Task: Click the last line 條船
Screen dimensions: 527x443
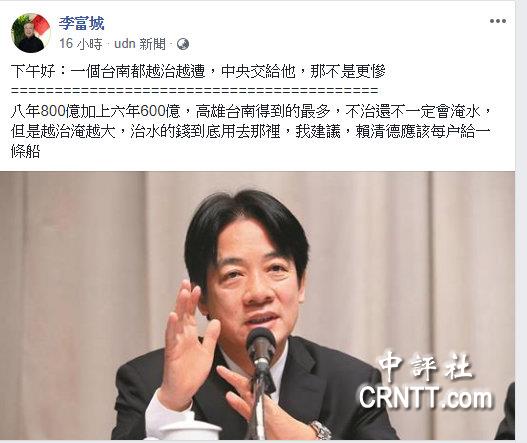Action: (26, 152)
